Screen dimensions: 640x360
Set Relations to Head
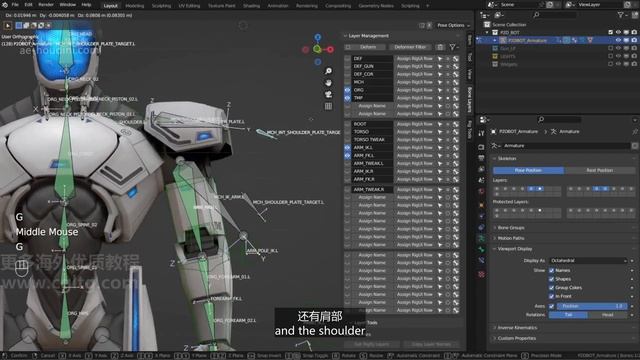pos(607,315)
